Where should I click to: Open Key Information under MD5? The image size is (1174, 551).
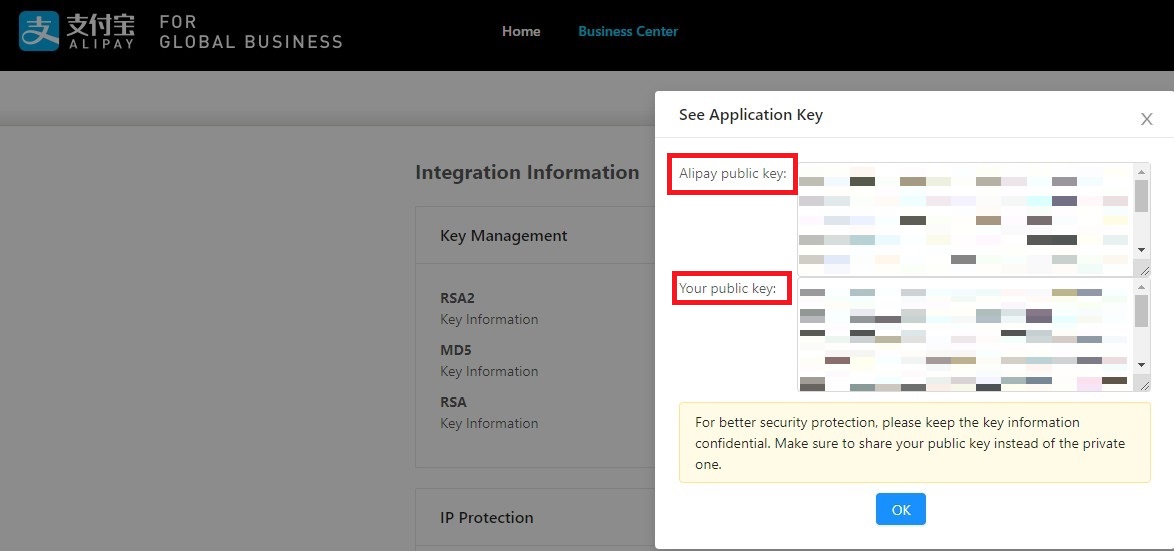point(489,372)
